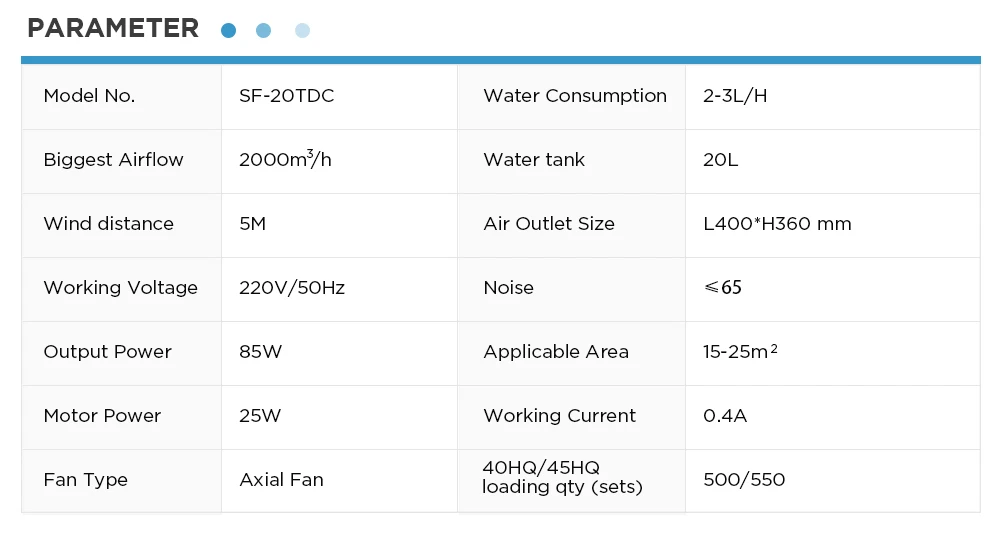This screenshot has height=543, width=1000.
Task: Select the 2000m³/h airflow value
Action: pos(285,159)
